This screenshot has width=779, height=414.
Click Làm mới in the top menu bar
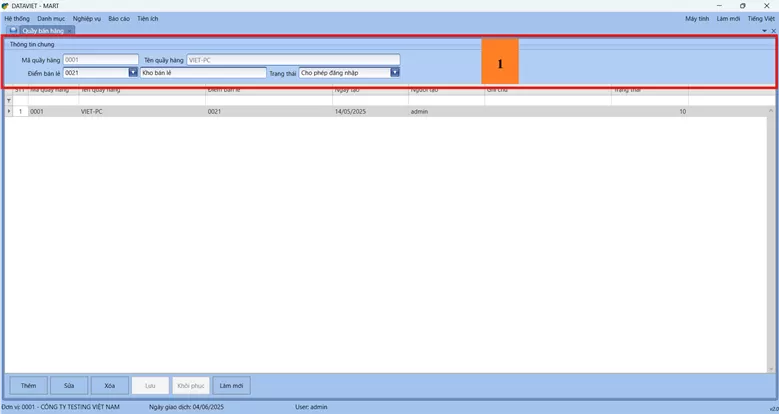click(728, 18)
